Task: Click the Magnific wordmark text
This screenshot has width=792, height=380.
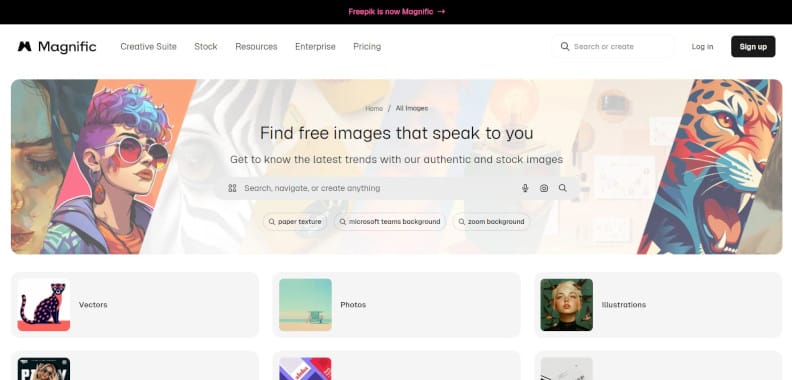Action: point(67,46)
